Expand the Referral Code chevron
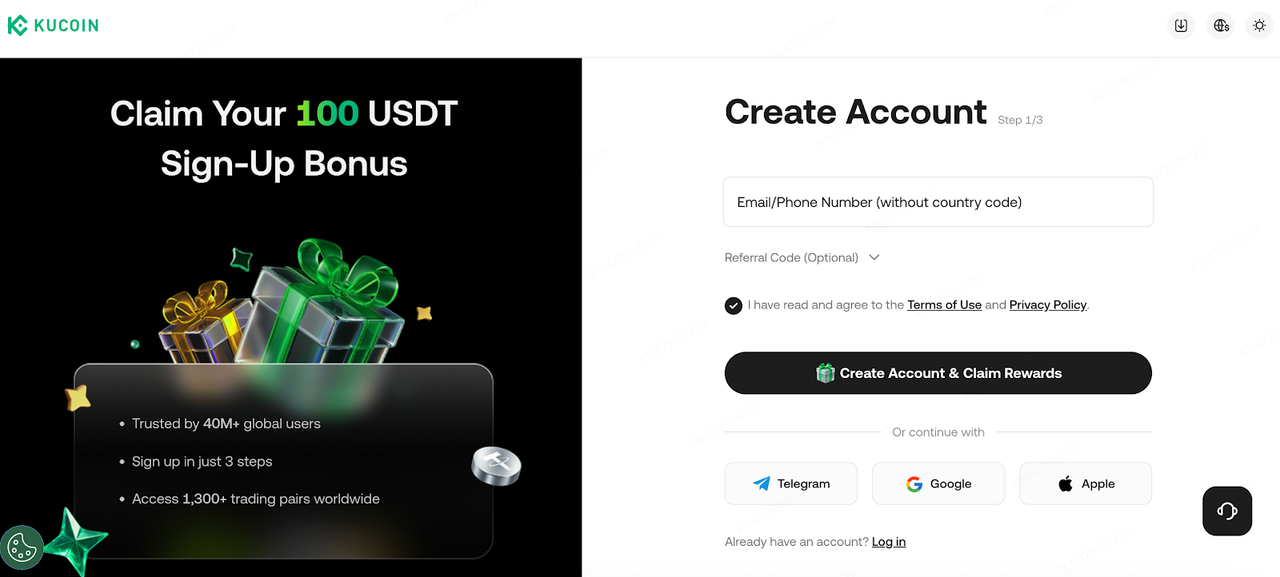This screenshot has width=1280, height=577. (874, 258)
